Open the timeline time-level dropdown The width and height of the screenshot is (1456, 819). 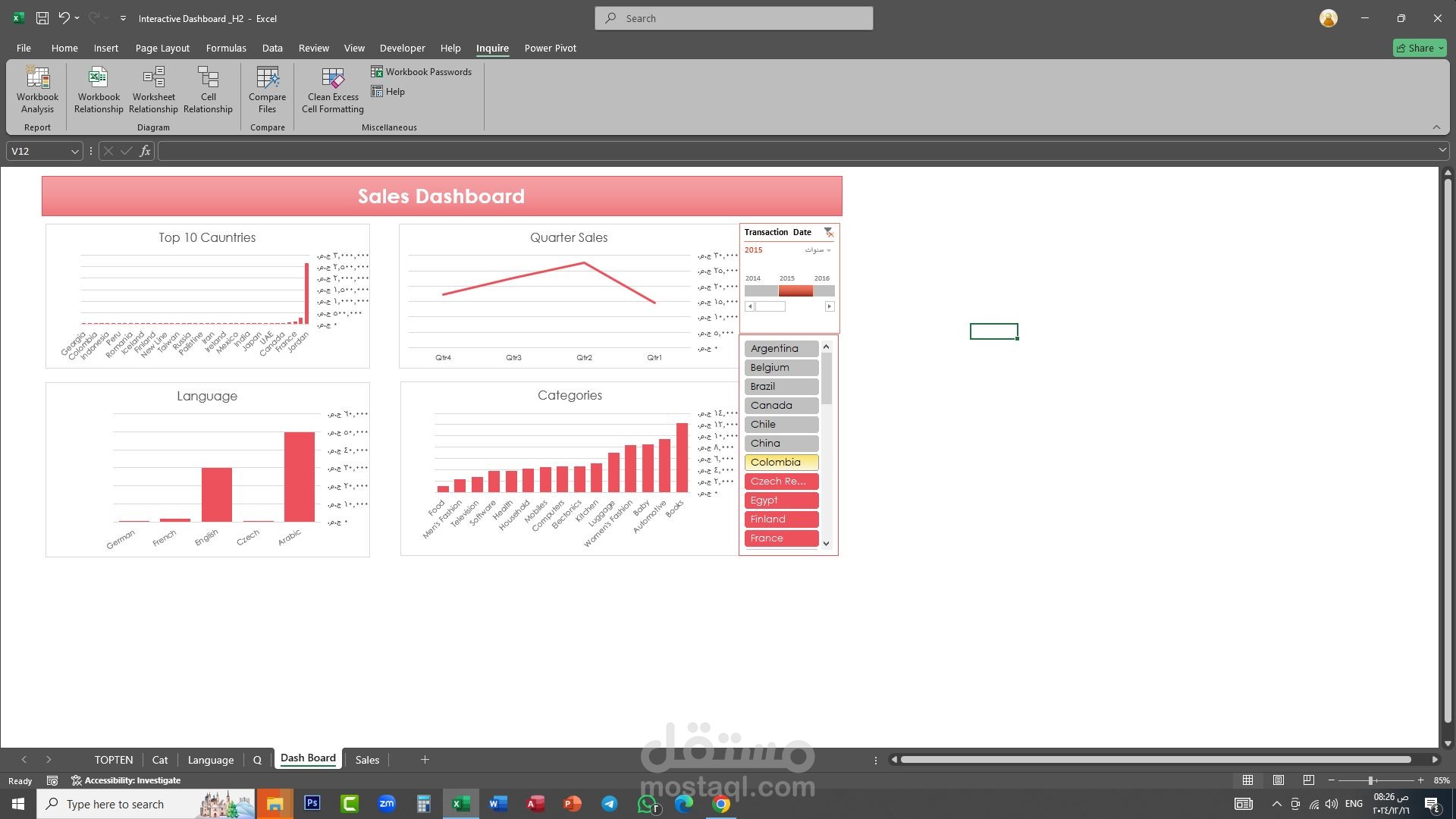coord(818,250)
